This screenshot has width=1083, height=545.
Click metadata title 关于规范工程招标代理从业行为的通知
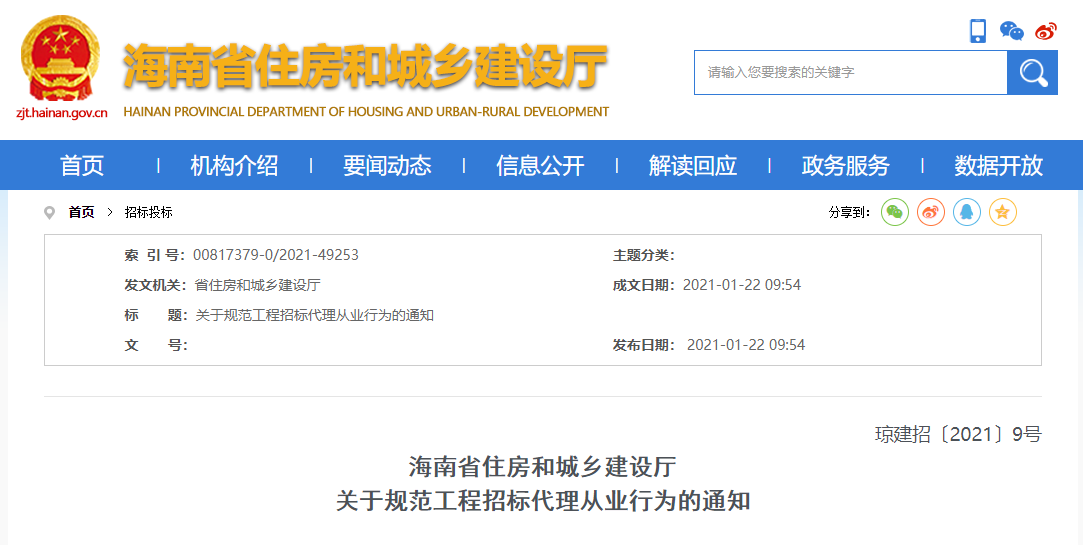(x=314, y=316)
